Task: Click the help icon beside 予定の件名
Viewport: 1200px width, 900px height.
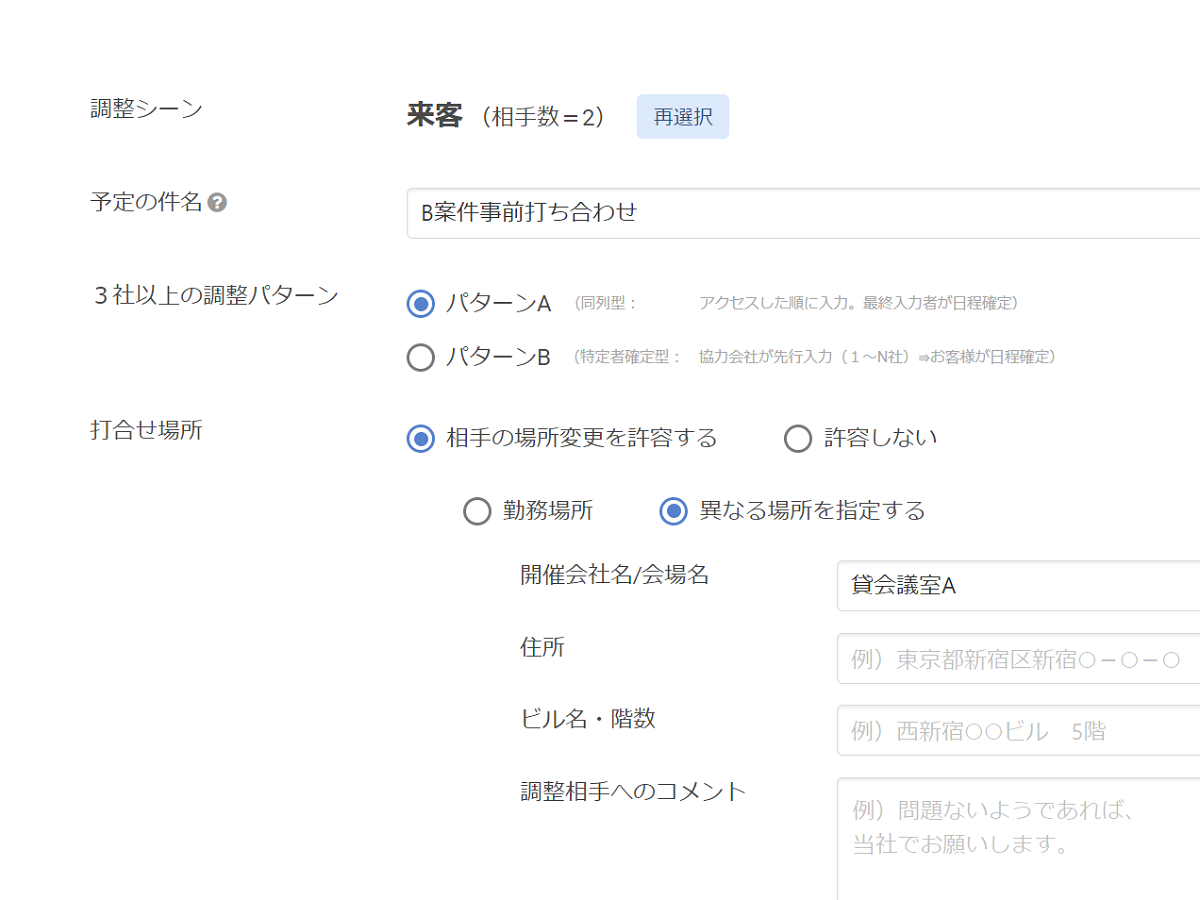Action: [217, 203]
